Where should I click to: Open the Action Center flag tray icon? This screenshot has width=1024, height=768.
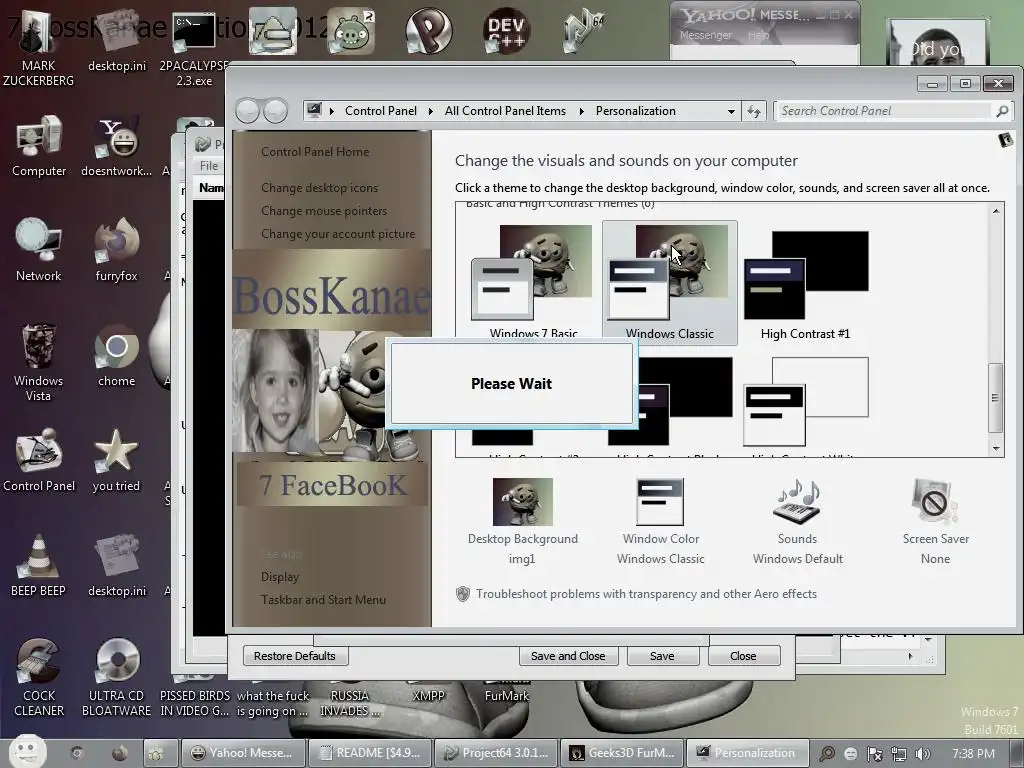874,754
